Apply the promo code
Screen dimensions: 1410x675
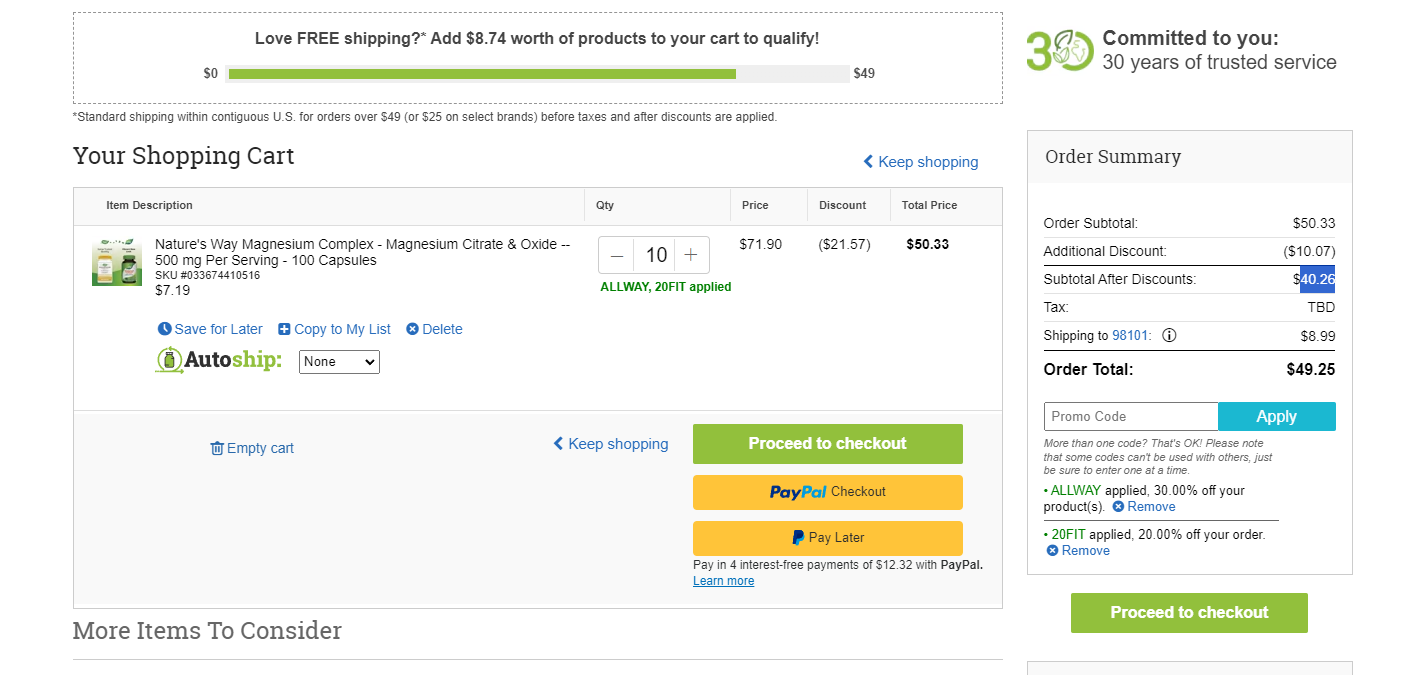pyautogui.click(x=1277, y=416)
